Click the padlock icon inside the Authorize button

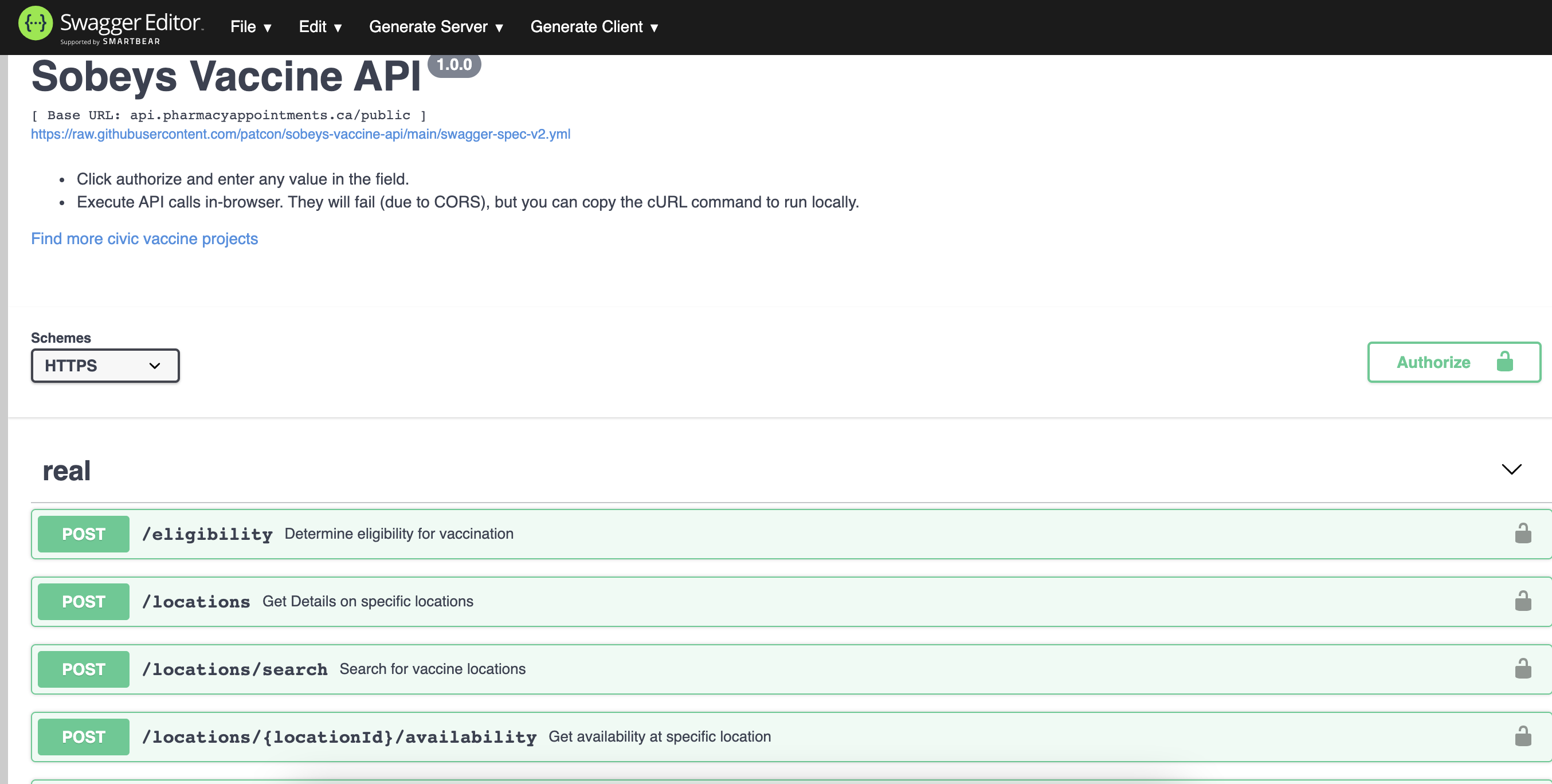1504,362
